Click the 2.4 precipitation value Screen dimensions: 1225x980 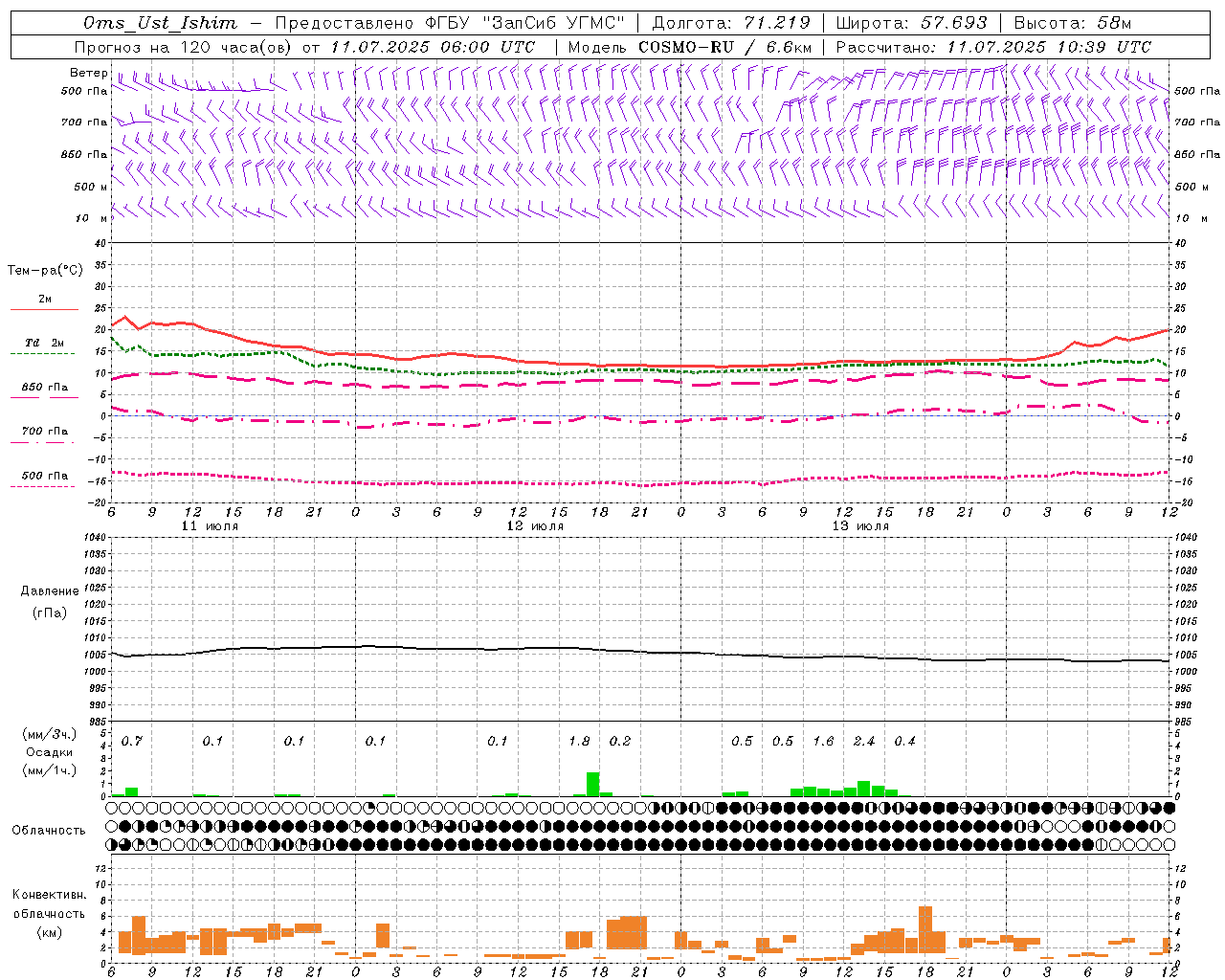coord(864,742)
